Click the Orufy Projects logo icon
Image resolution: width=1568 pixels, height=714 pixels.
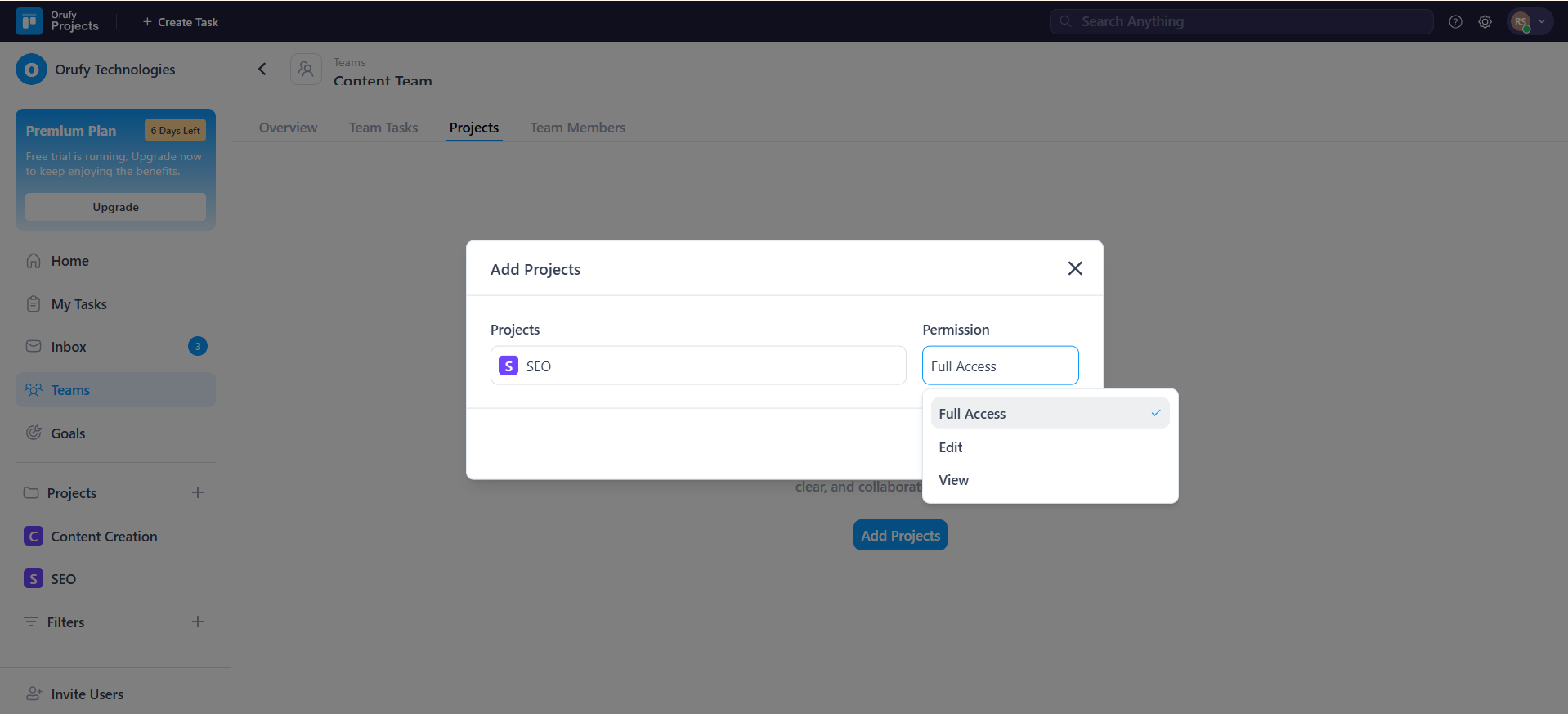29,21
